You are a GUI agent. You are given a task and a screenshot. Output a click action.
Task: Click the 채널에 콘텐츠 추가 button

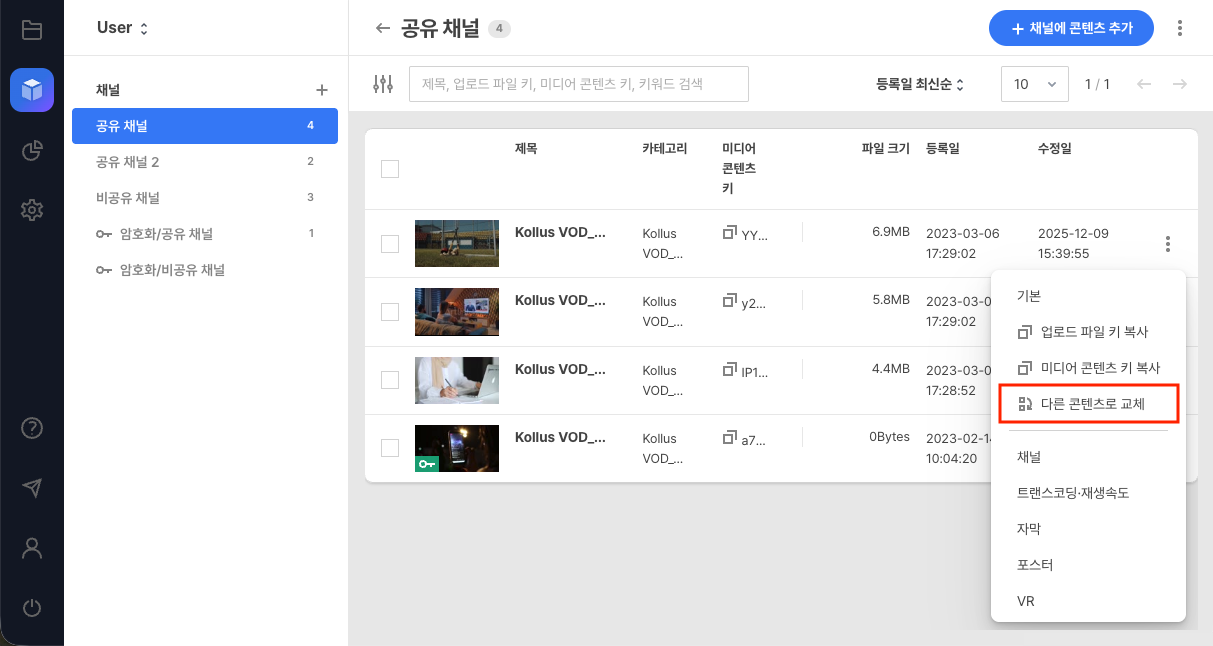click(x=1071, y=28)
